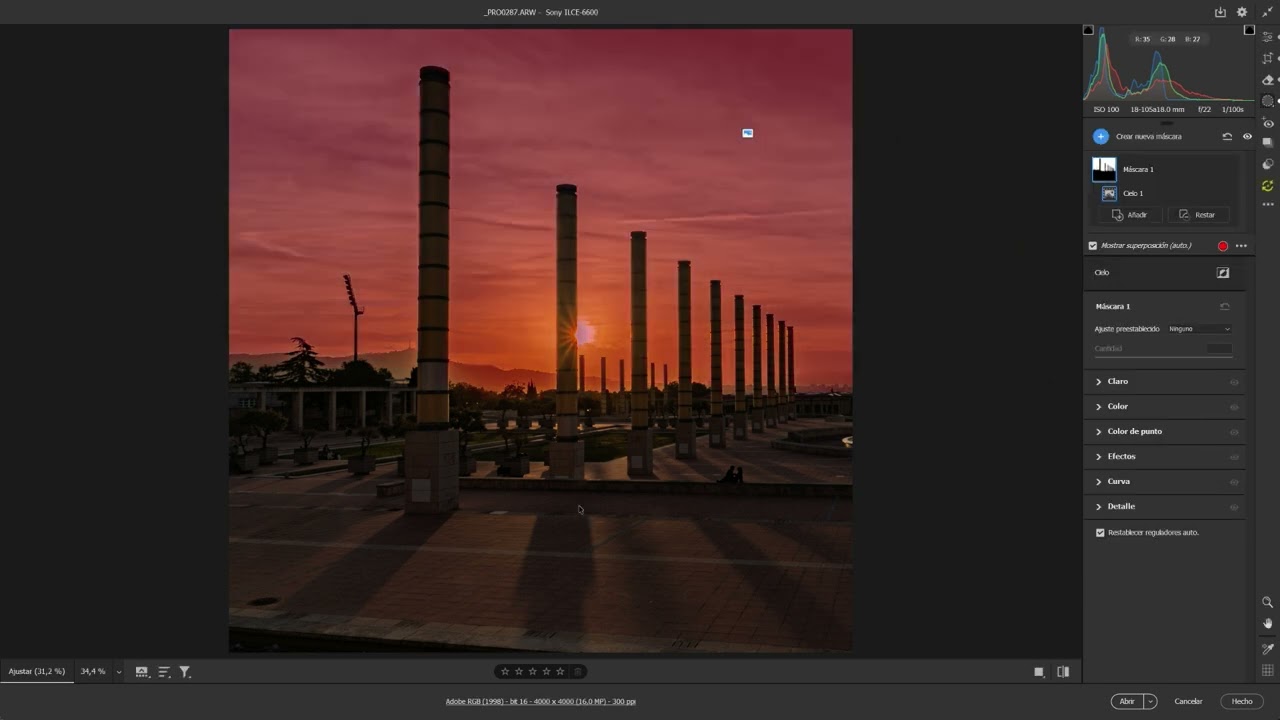Screen dimensions: 1280x720
Task: Click the Añadir mask button
Action: click(1129, 215)
